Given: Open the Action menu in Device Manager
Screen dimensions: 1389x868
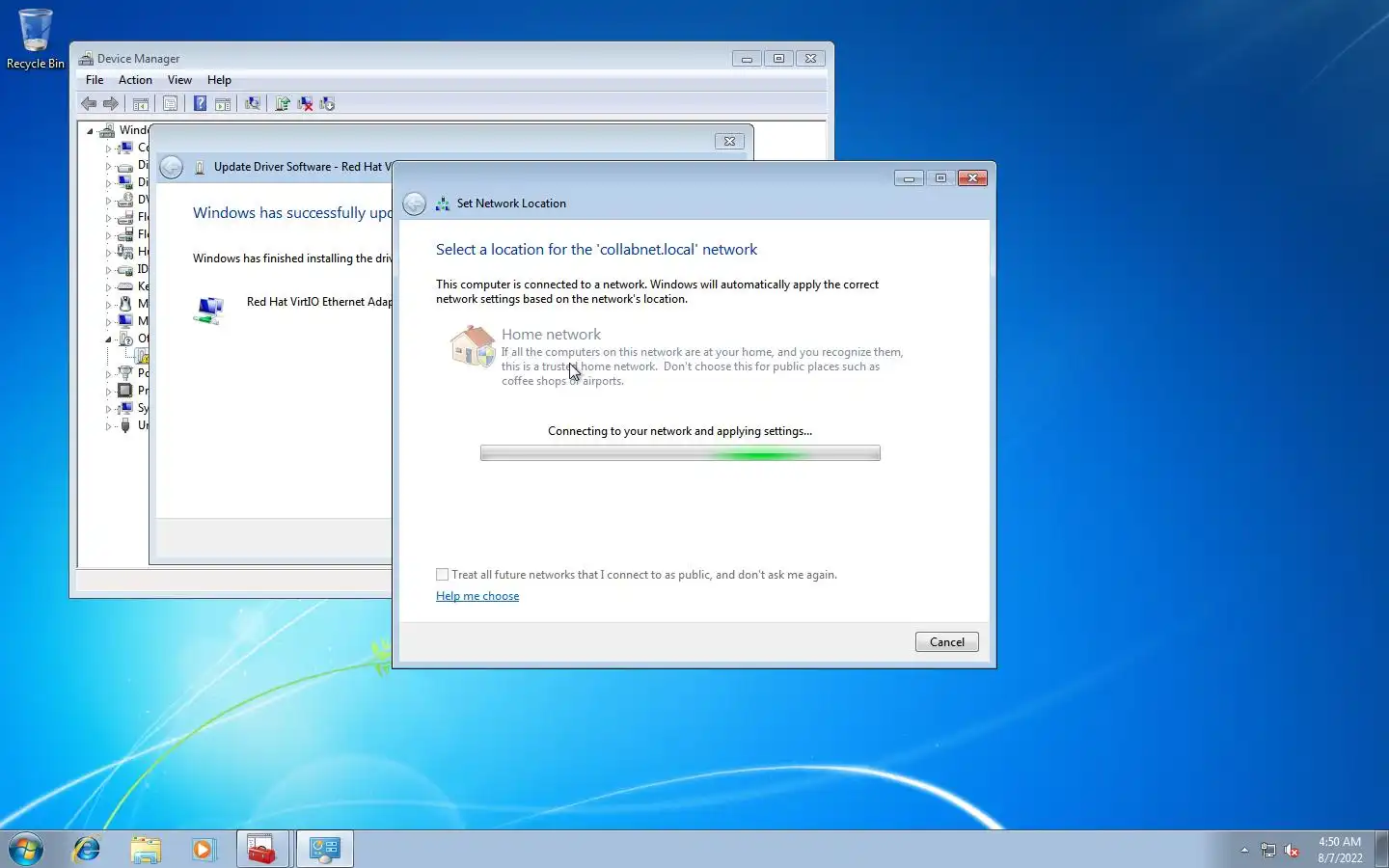Looking at the screenshot, I should [x=135, y=80].
